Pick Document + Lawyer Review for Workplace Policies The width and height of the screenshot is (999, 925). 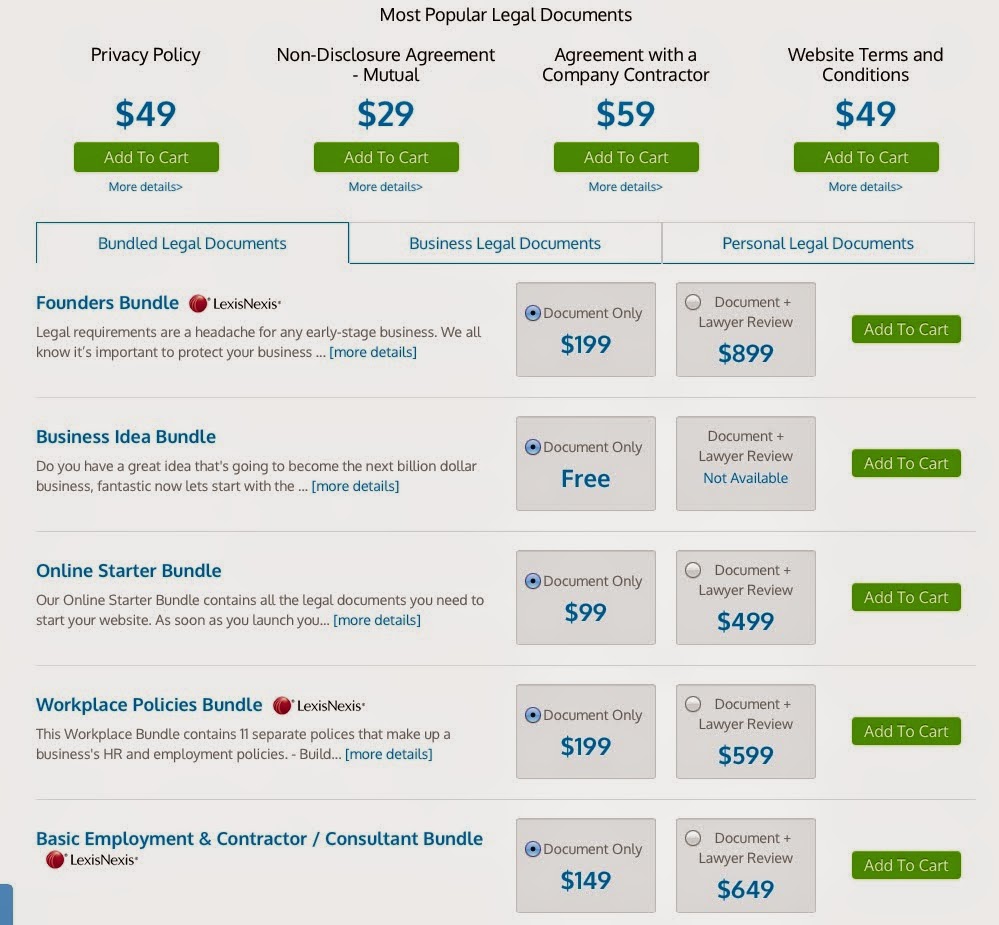click(x=693, y=704)
